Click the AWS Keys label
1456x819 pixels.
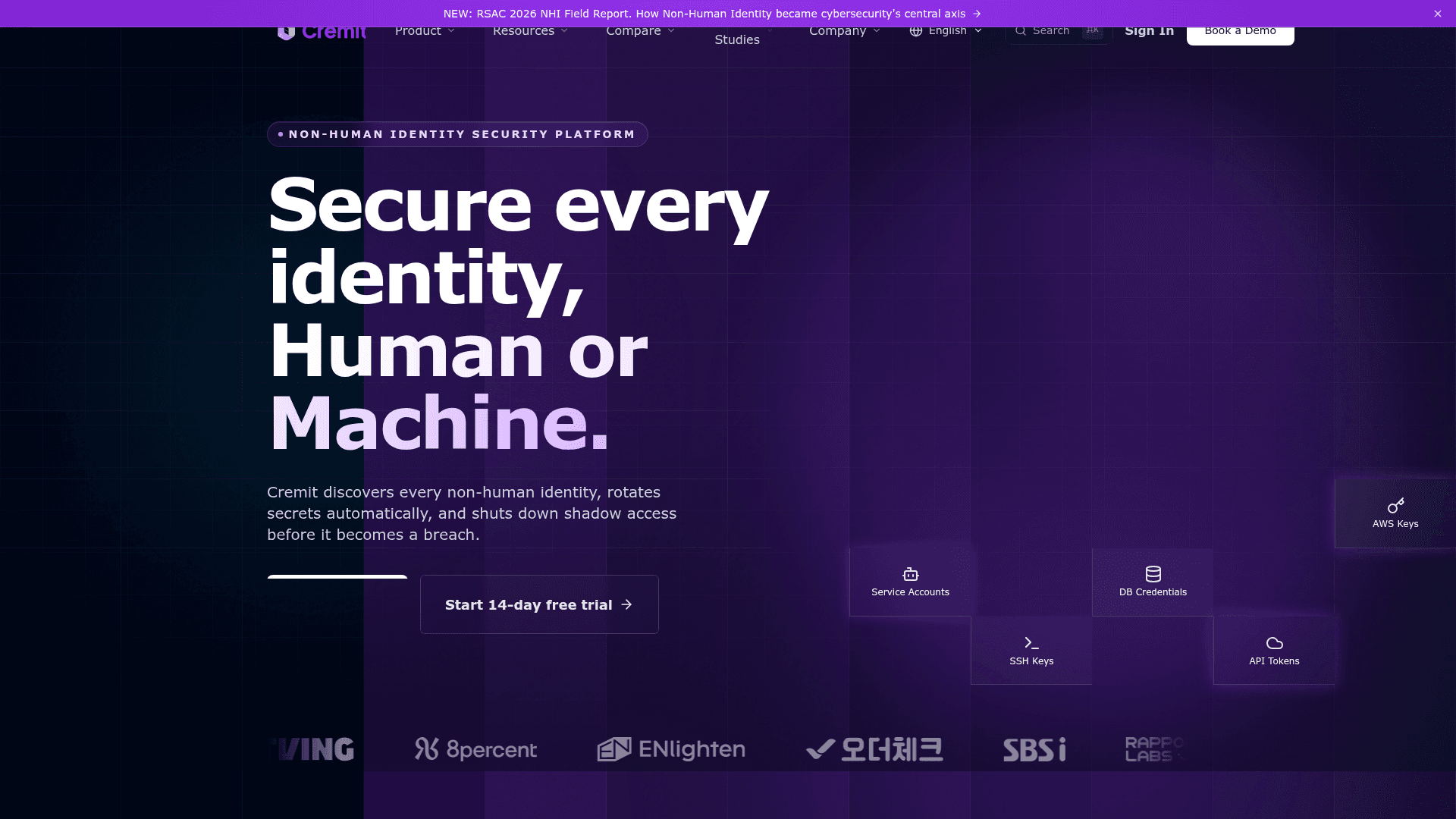[1395, 524]
